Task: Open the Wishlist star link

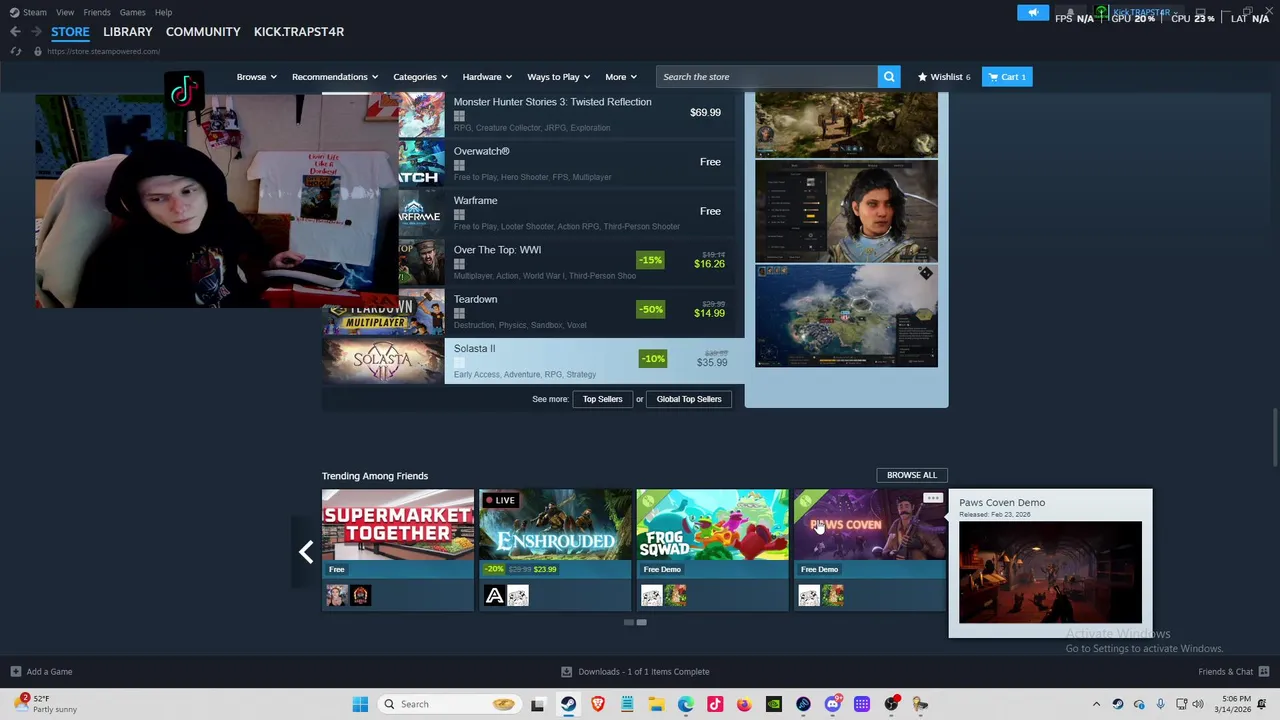Action: [x=944, y=77]
